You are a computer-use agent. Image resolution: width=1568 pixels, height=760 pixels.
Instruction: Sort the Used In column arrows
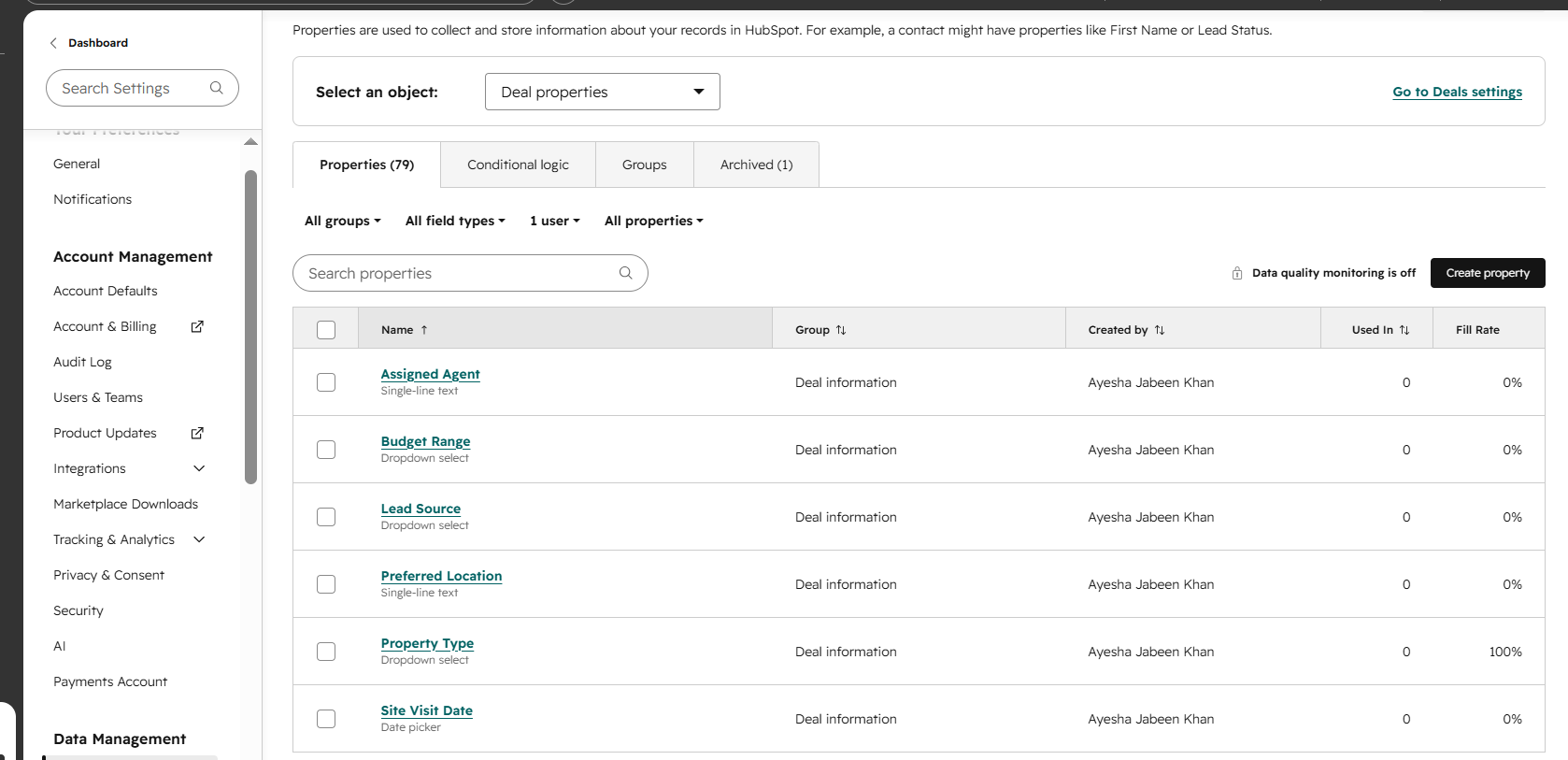point(1404,330)
